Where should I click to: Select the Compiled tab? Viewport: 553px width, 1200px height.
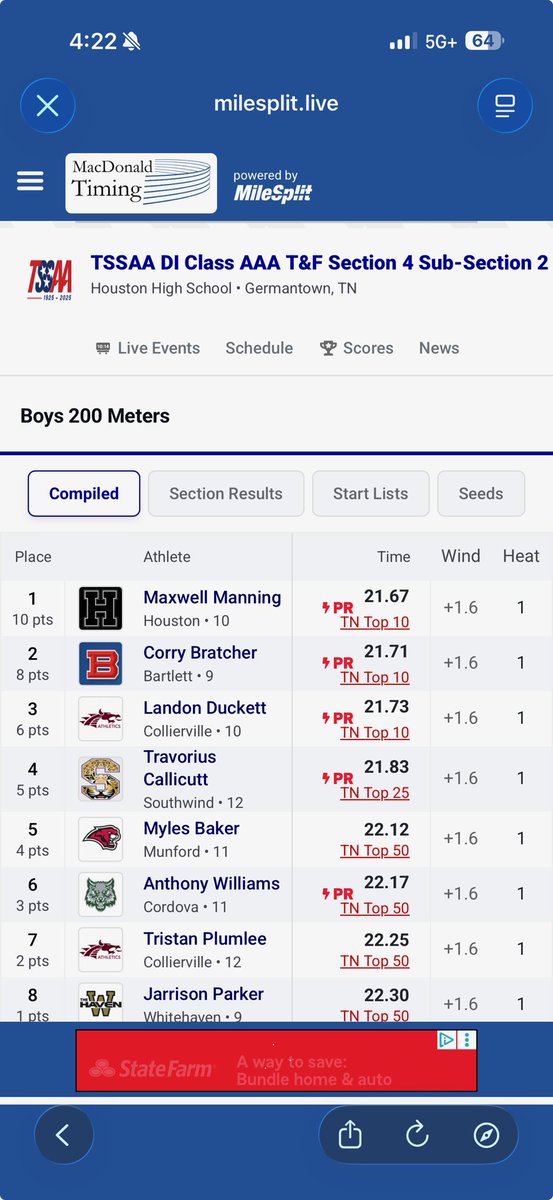84,493
